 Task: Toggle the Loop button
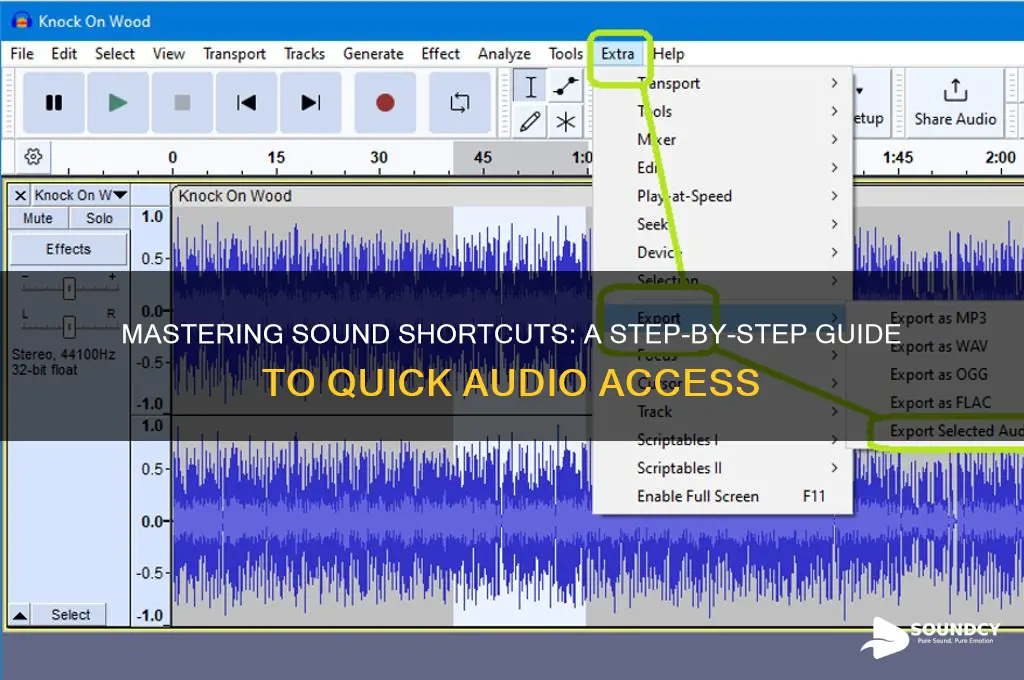[x=460, y=103]
